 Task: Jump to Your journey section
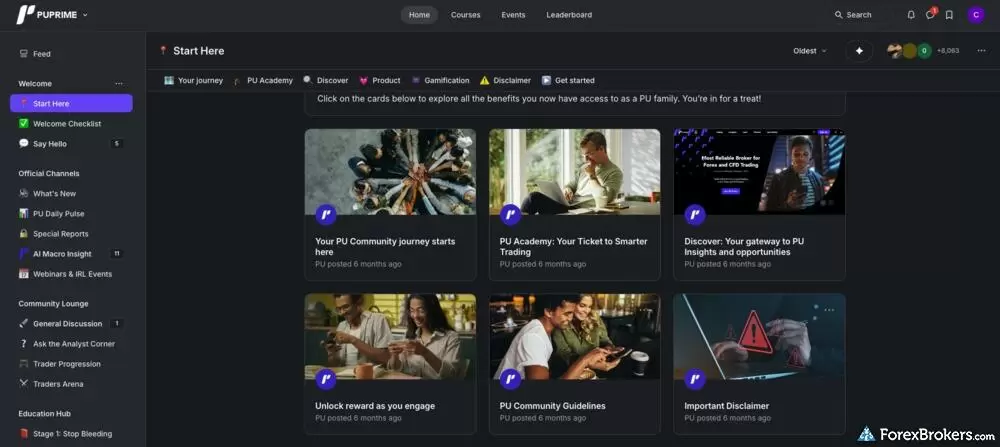click(x=194, y=80)
